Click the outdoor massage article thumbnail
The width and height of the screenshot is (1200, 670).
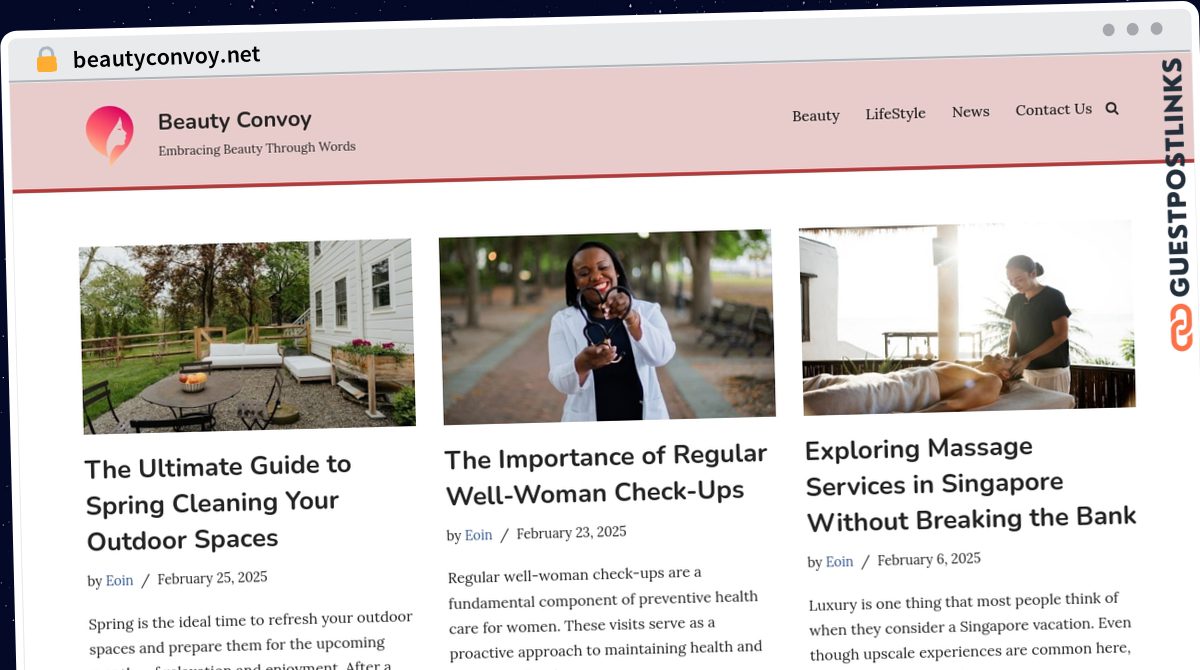967,317
